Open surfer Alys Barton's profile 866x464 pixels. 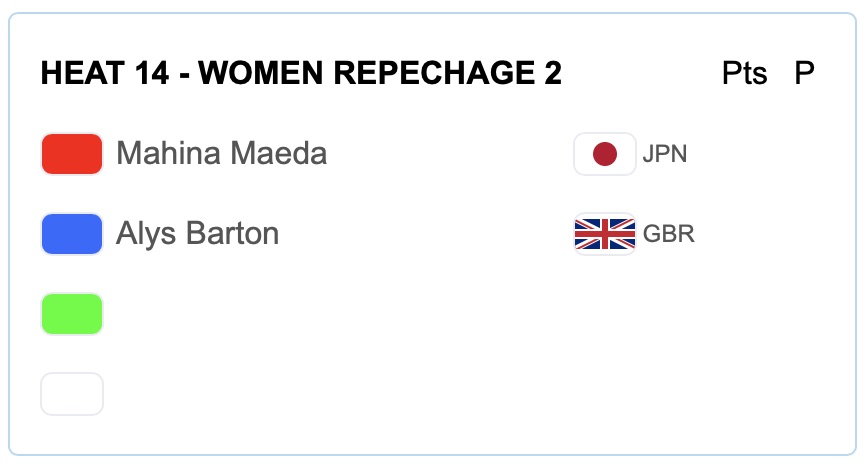click(197, 234)
